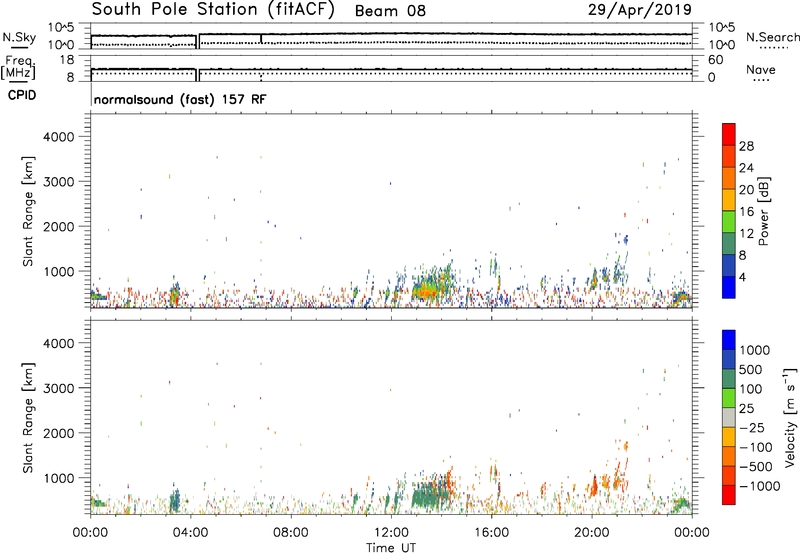Click the −1000 tick on Velocity colorbar
The width and height of the screenshot is (800, 554).
[x=760, y=486]
